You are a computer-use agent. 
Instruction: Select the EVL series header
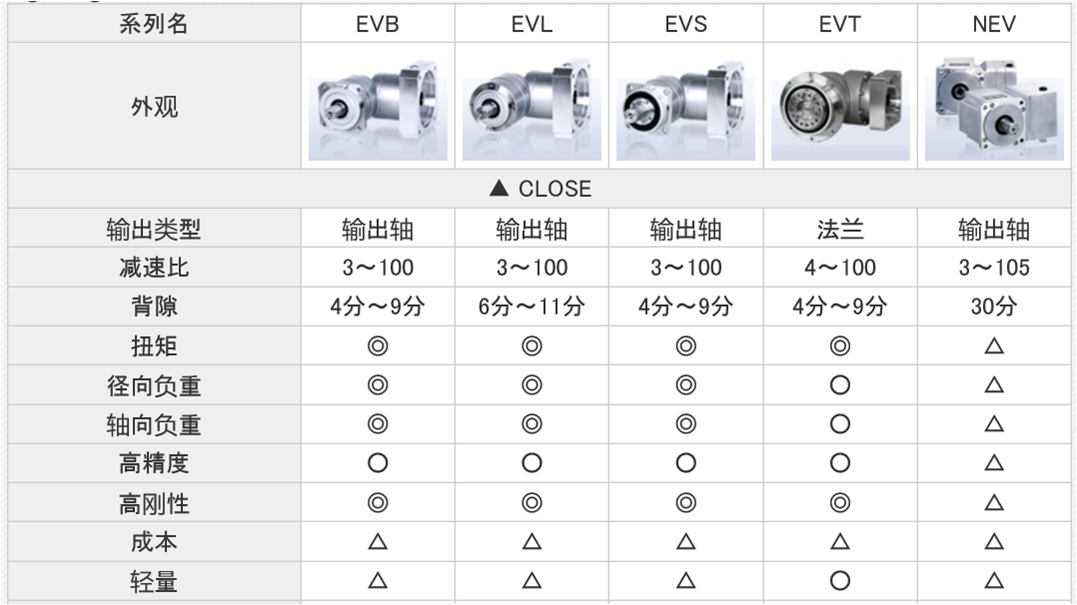(532, 24)
